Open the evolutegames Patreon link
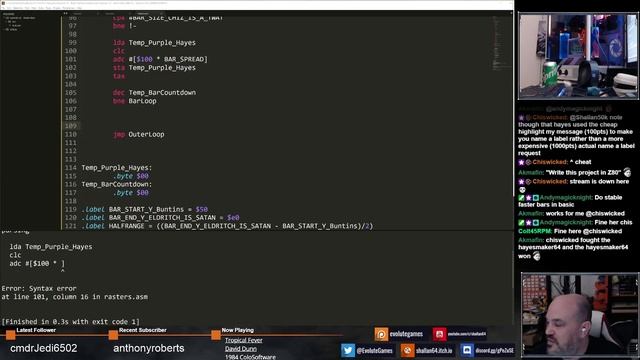 (406, 334)
